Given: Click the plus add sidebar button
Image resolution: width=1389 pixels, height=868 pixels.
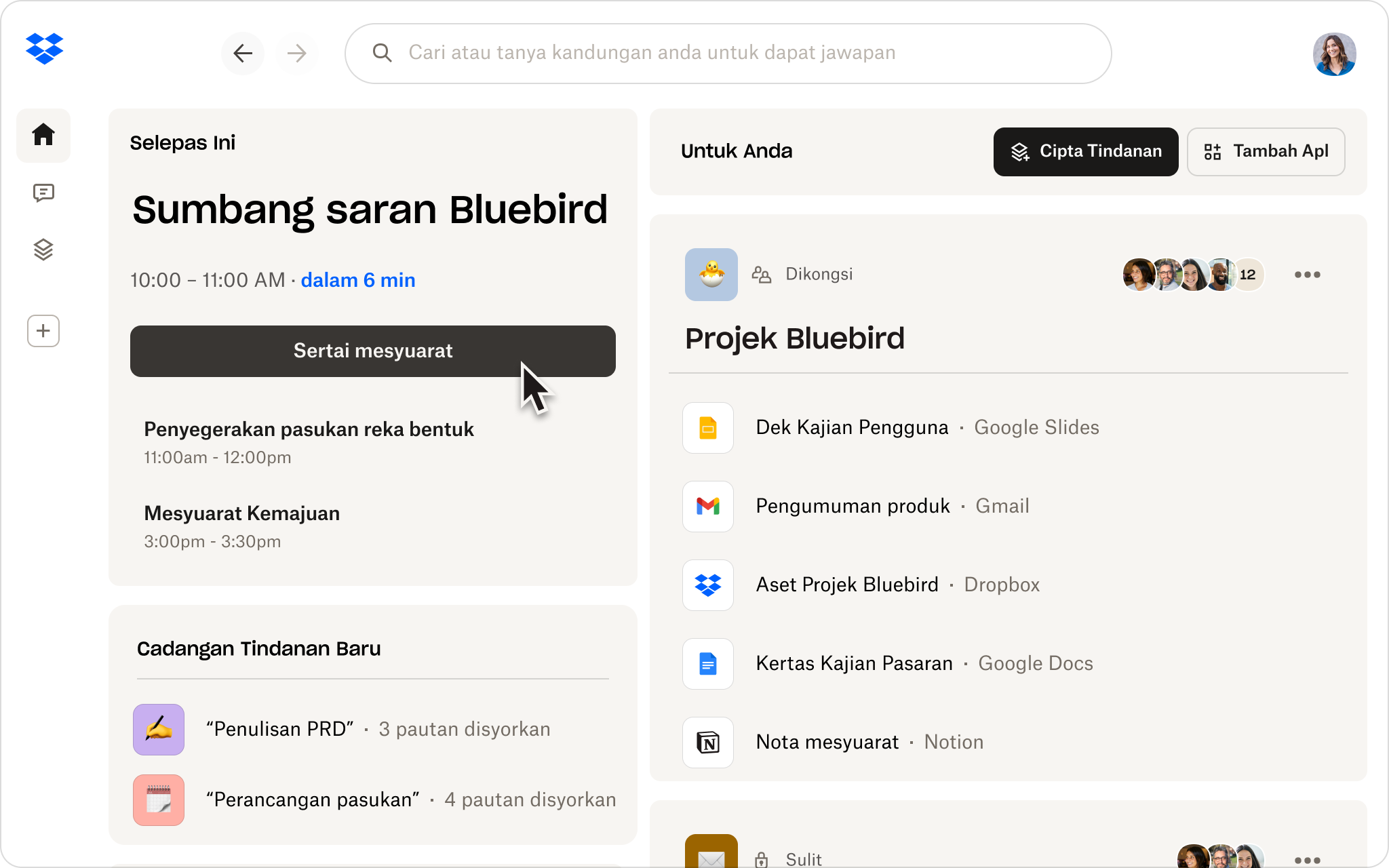Looking at the screenshot, I should (x=43, y=331).
